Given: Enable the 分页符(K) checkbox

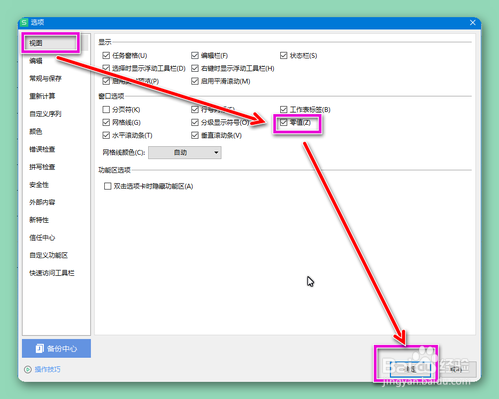Looking at the screenshot, I should tap(106, 109).
